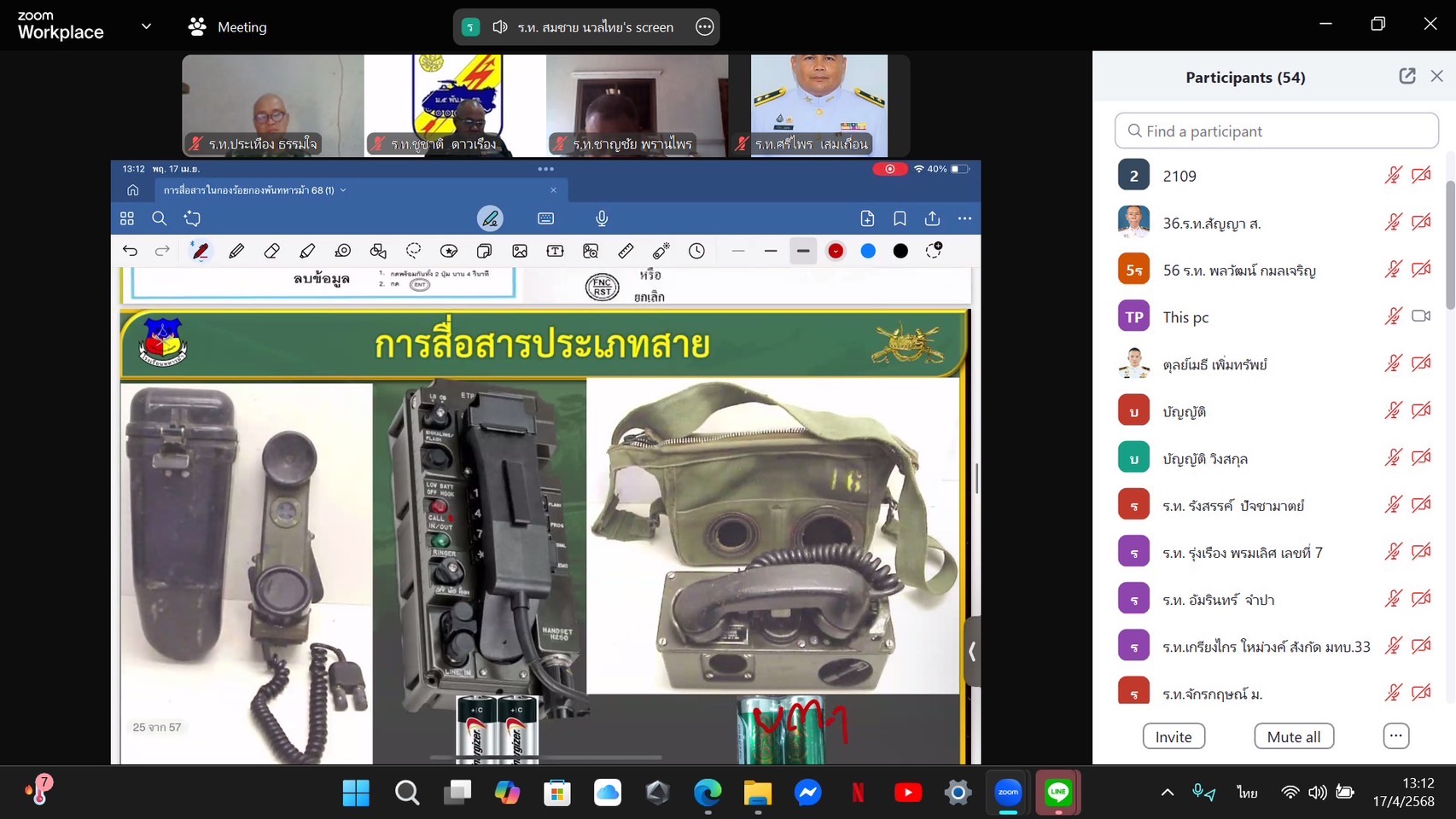Open the Meeting tab
Screen dimensions: 1456x819
(x=228, y=27)
